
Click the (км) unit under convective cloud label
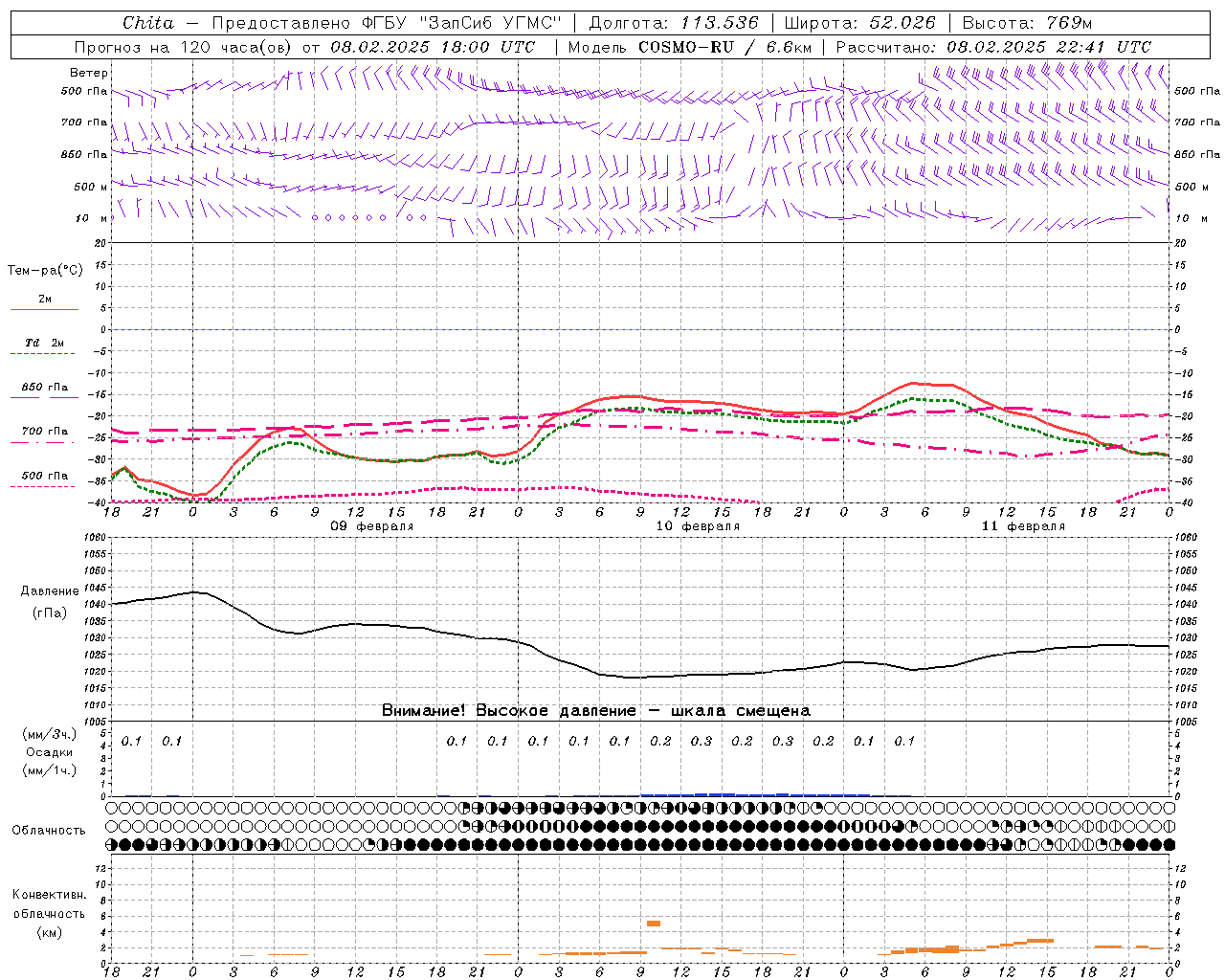click(x=49, y=932)
